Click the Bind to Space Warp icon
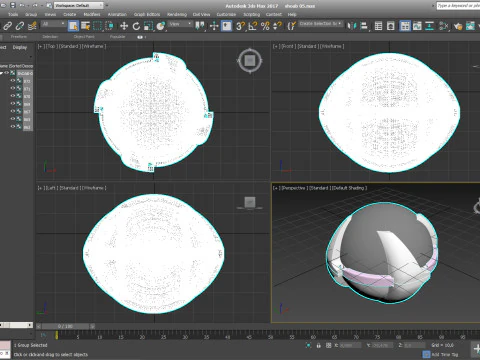Viewport: 480px width, 360px height. (32, 26)
